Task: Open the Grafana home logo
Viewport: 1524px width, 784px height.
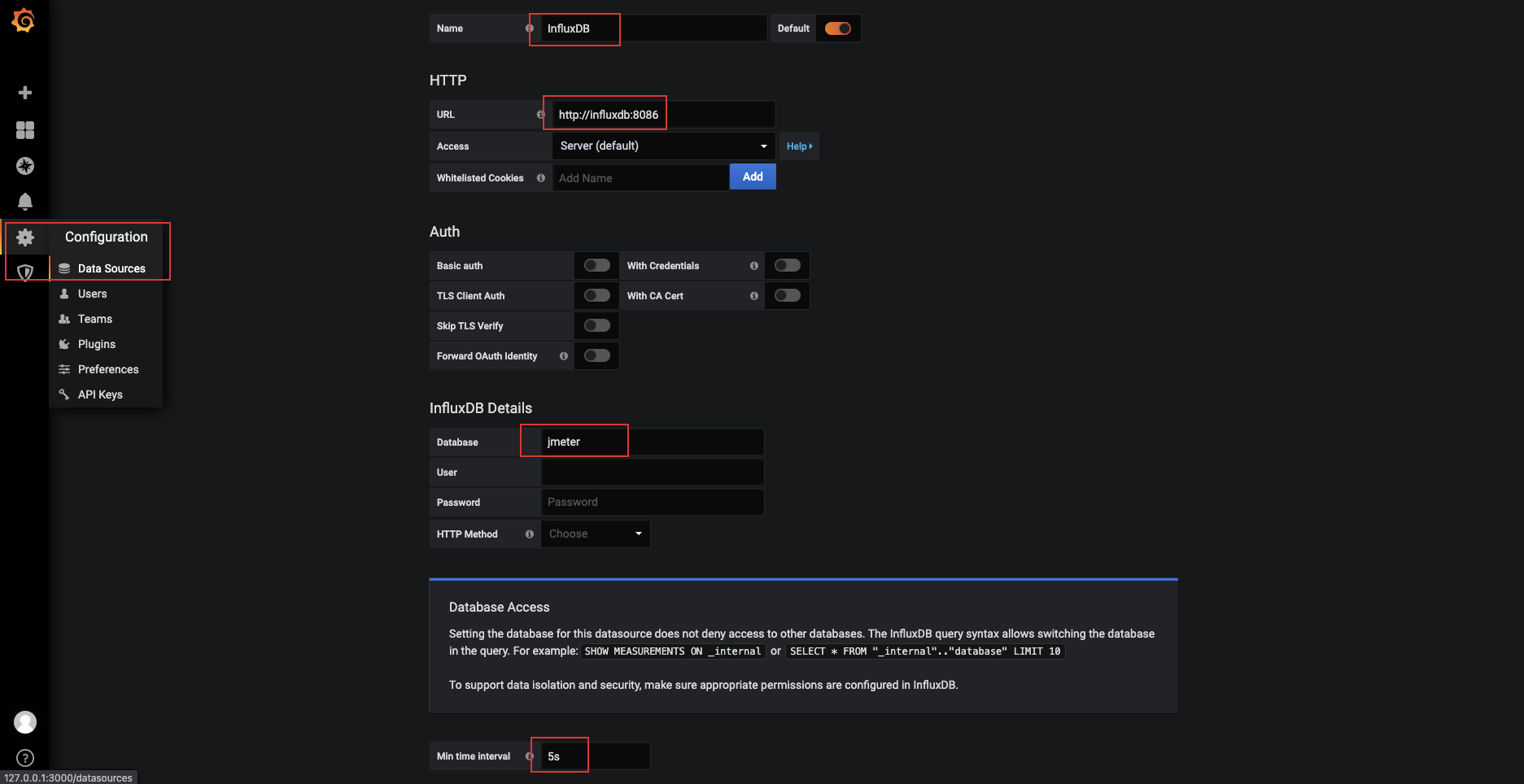Action: click(x=24, y=20)
